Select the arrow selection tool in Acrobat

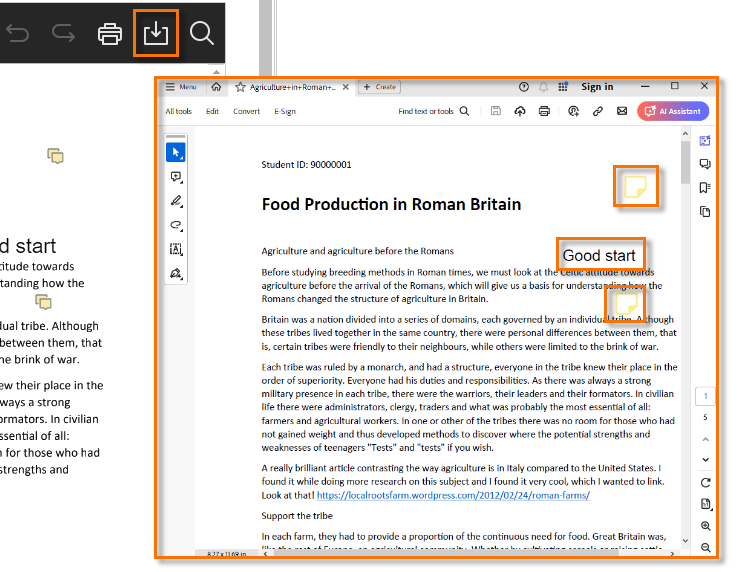tap(176, 153)
